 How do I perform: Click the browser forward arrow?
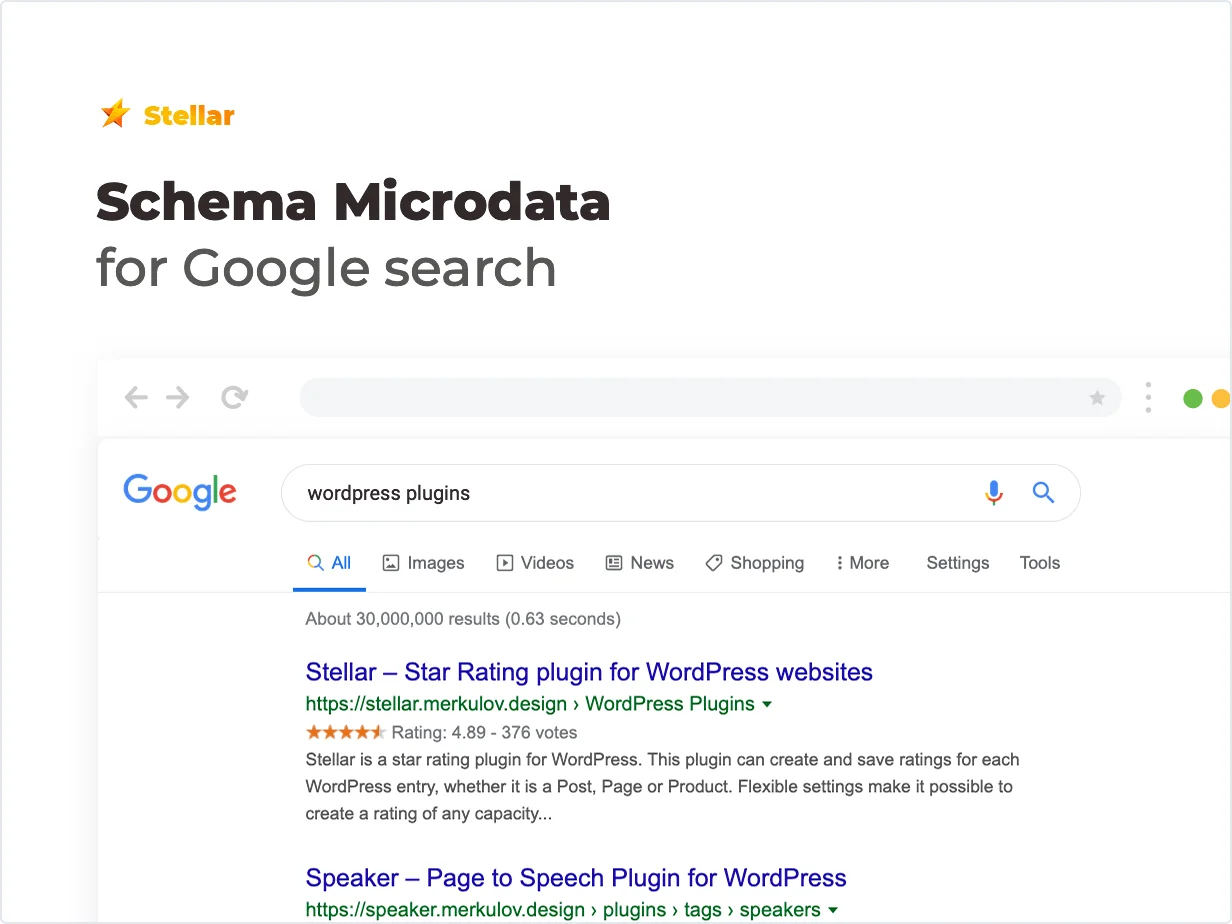(x=178, y=398)
